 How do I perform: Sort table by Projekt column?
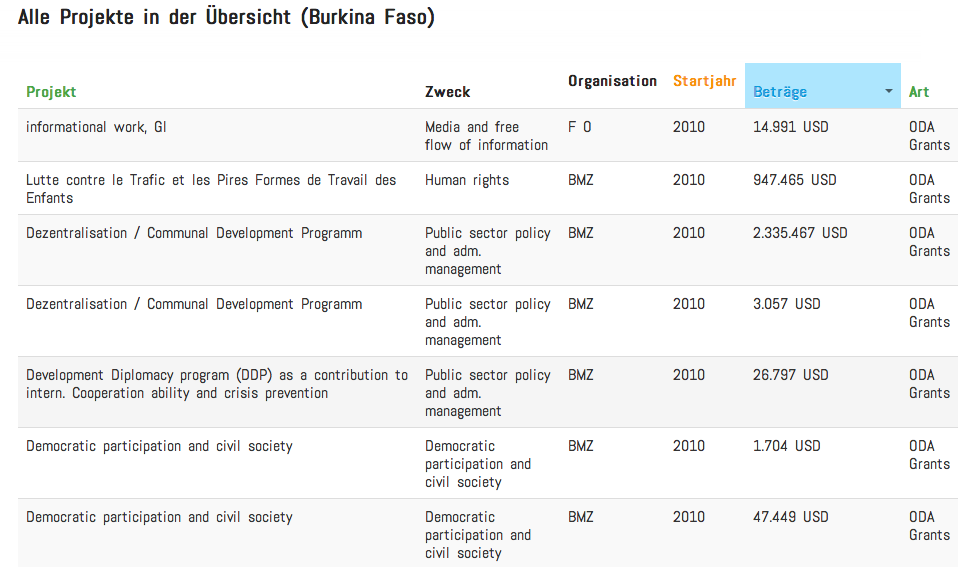(x=51, y=92)
